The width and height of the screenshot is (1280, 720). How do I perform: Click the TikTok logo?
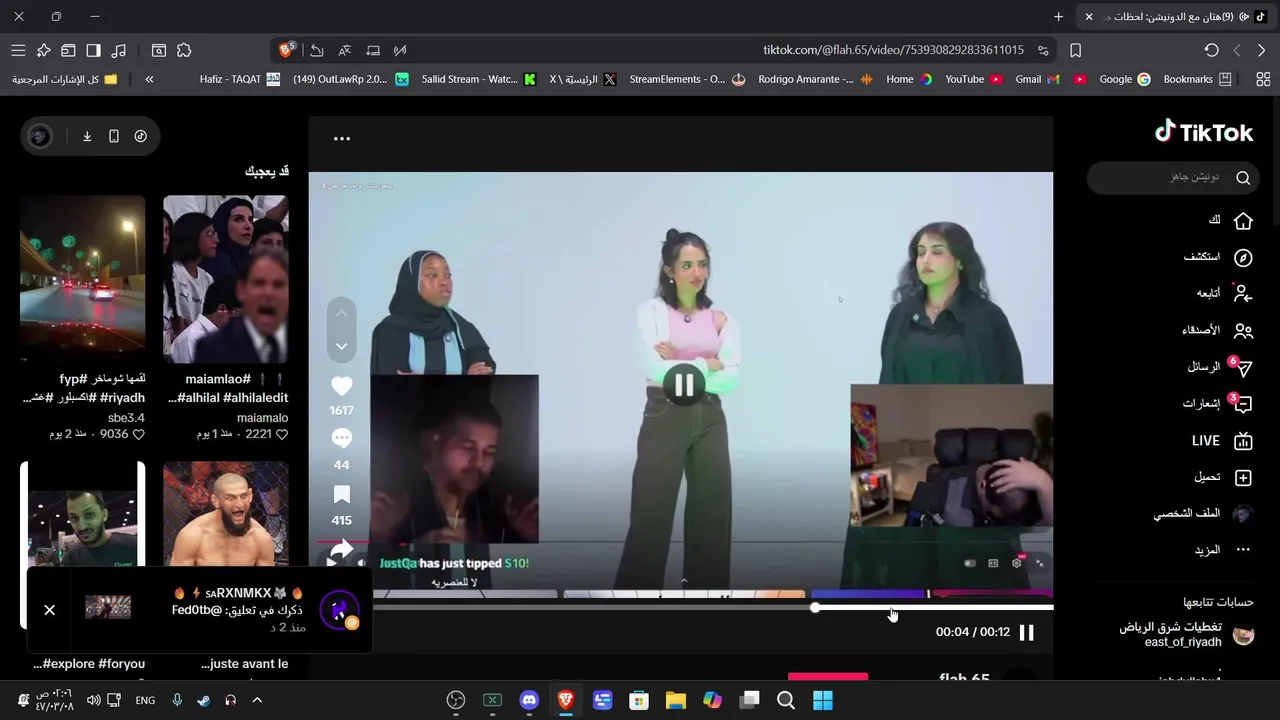tap(1204, 132)
